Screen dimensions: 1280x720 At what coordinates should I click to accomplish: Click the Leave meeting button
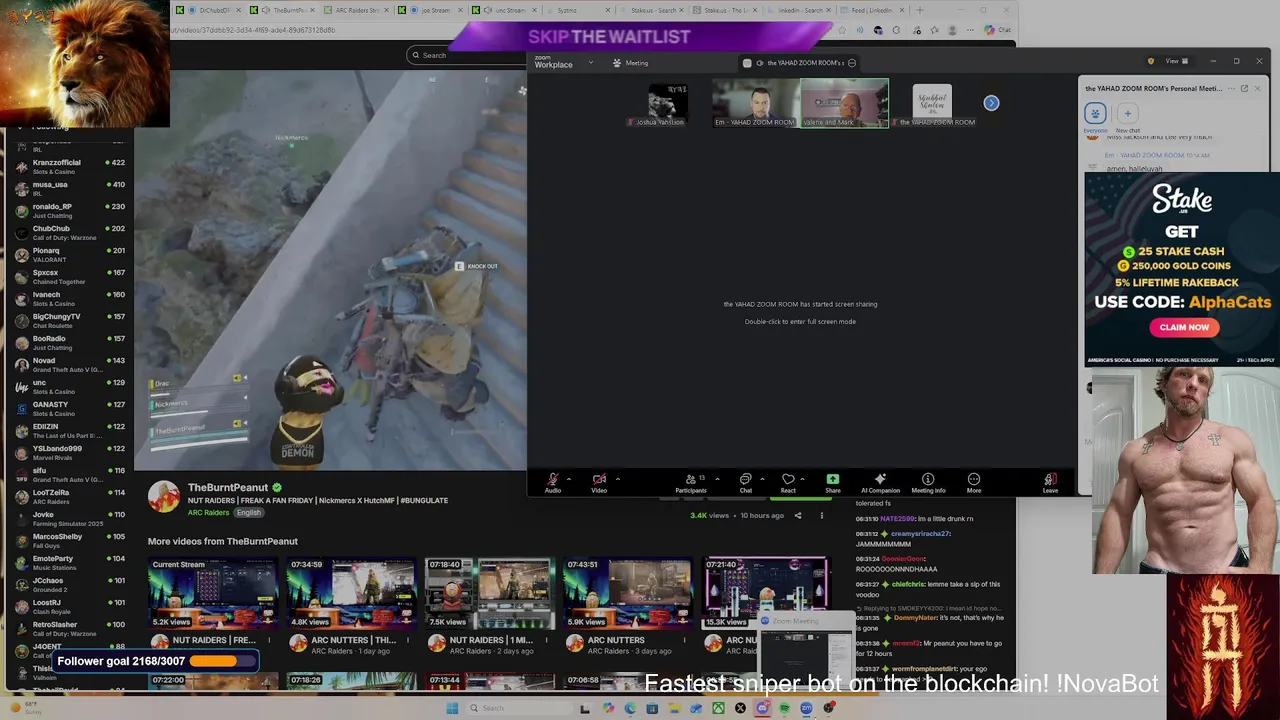click(x=1050, y=483)
